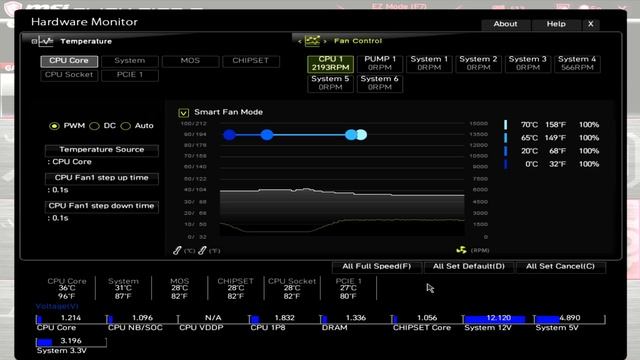The height and width of the screenshot is (360, 640).
Task: Click the right arrow before Fan Control
Action: point(325,41)
